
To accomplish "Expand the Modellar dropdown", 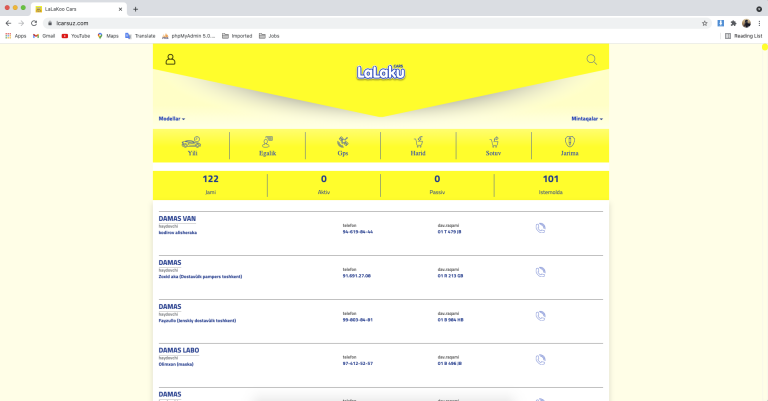I will (172, 118).
